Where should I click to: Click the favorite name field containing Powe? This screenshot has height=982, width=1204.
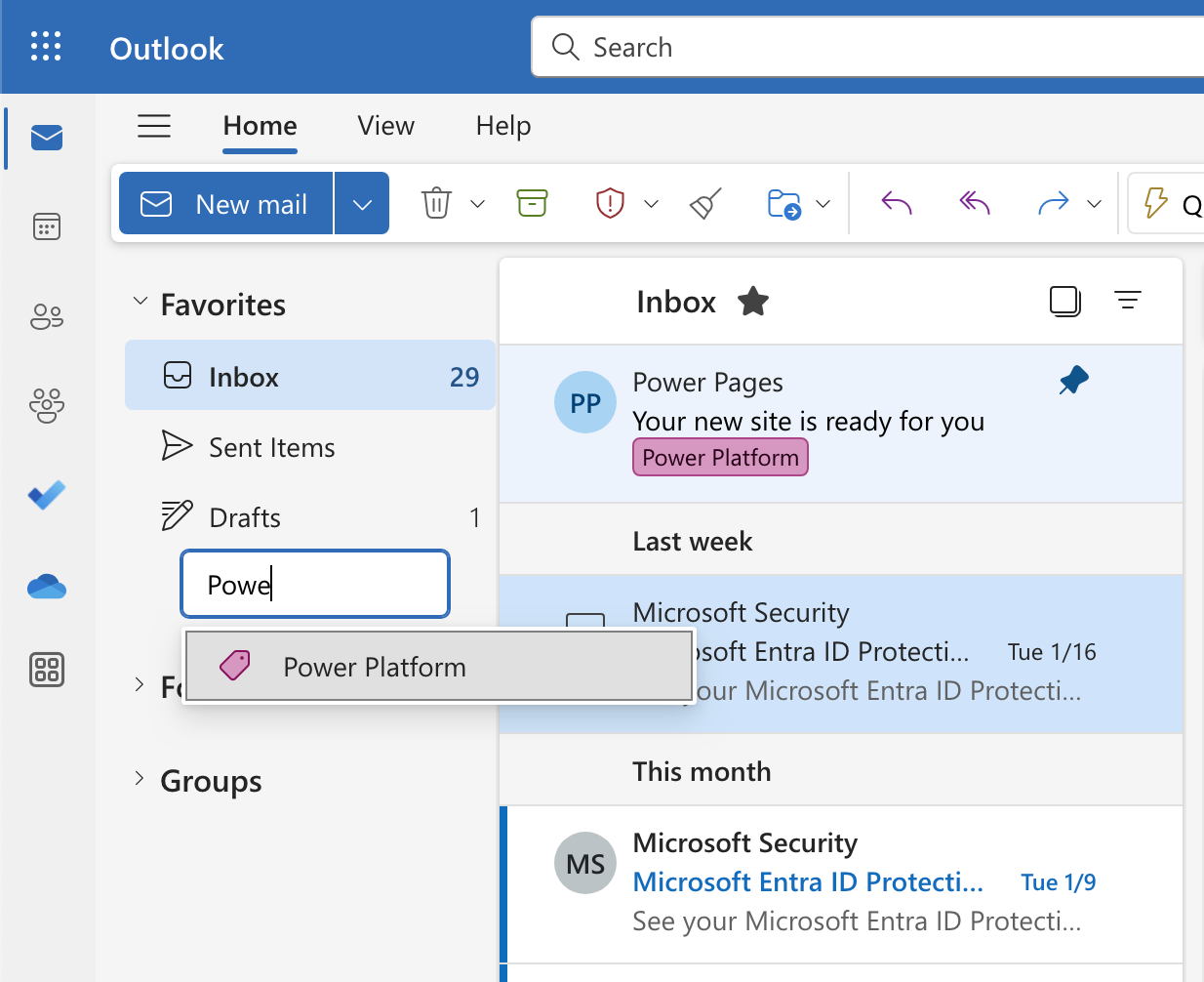(315, 585)
